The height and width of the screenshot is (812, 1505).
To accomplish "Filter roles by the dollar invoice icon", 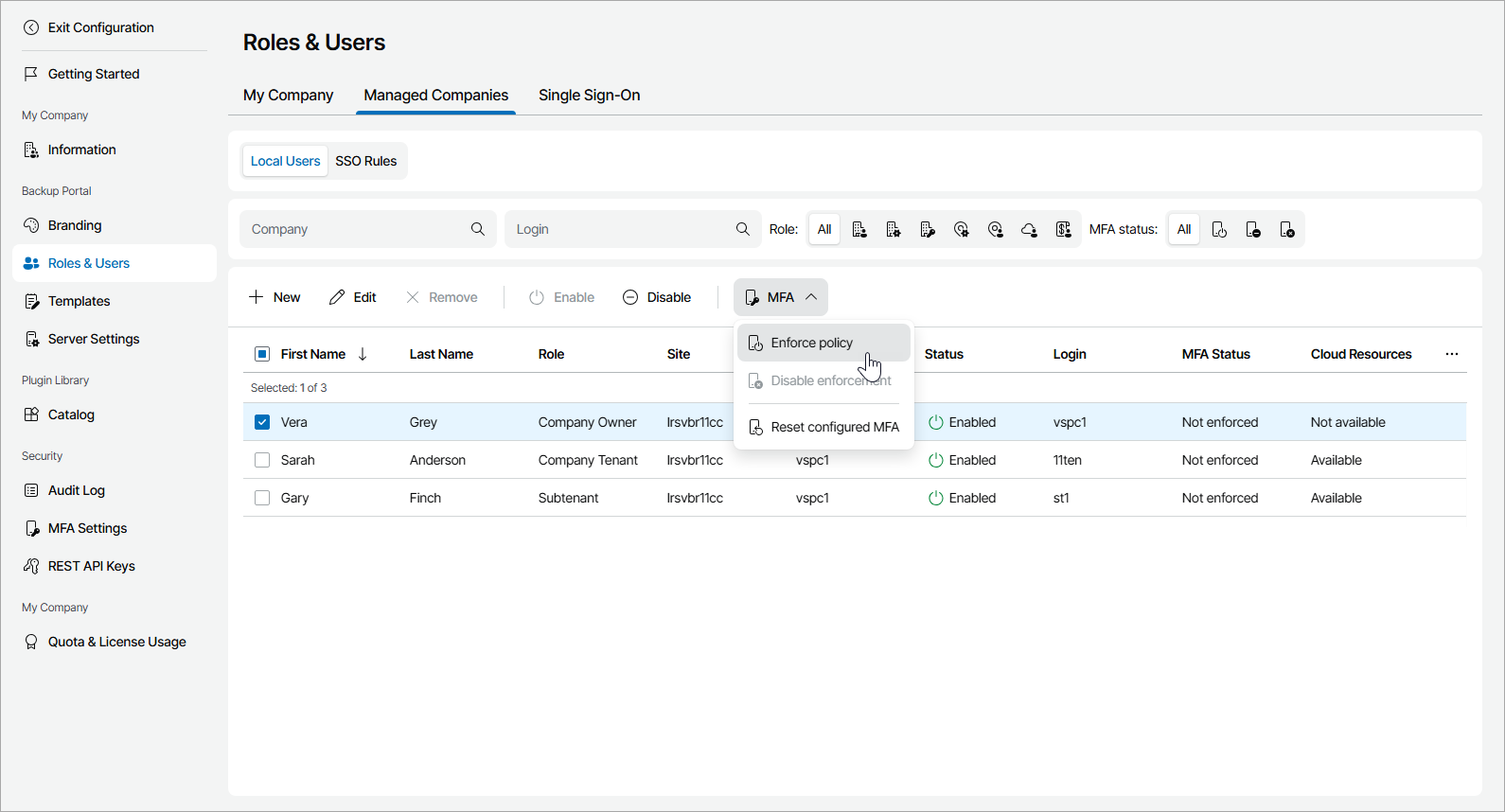I will (1063, 229).
